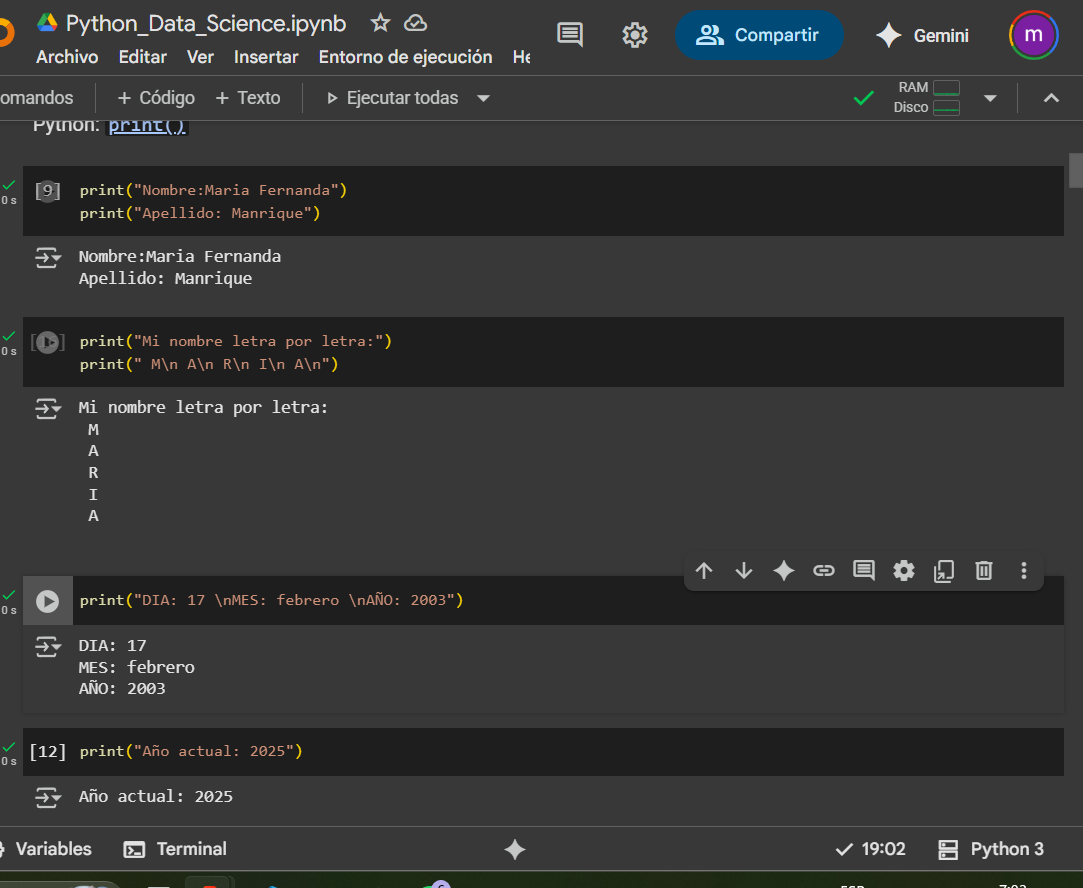Open RAM and Disco resource indicator
The image size is (1083, 888).
click(x=927, y=98)
